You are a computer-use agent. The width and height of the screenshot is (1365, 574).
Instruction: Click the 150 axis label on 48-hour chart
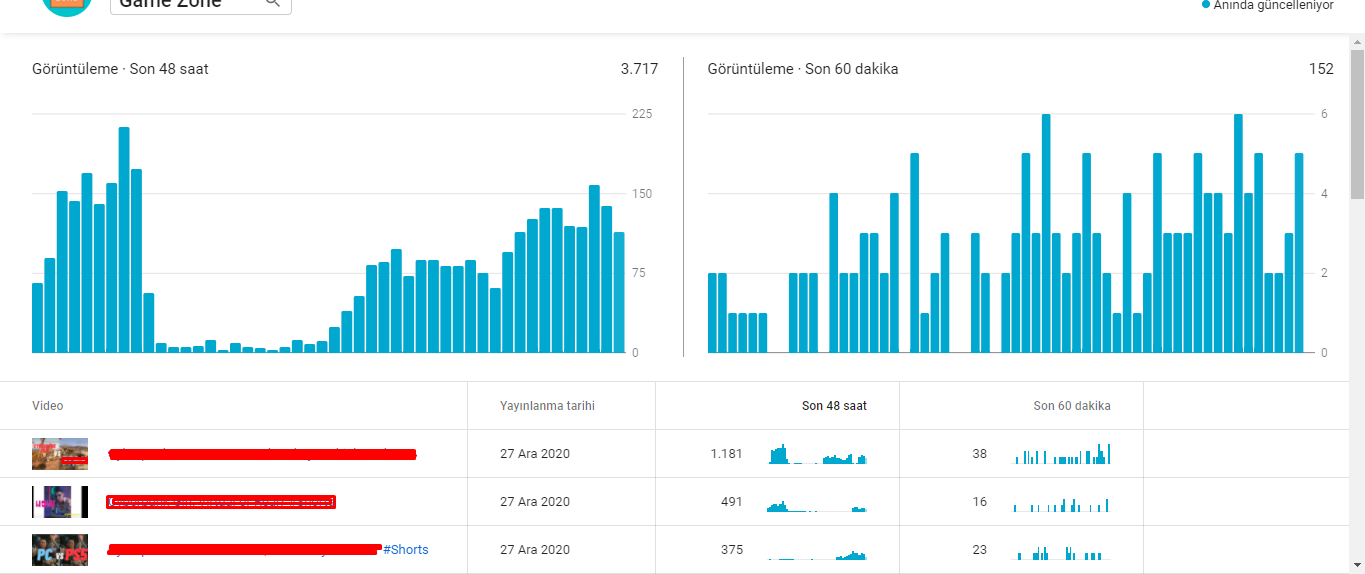tap(642, 193)
